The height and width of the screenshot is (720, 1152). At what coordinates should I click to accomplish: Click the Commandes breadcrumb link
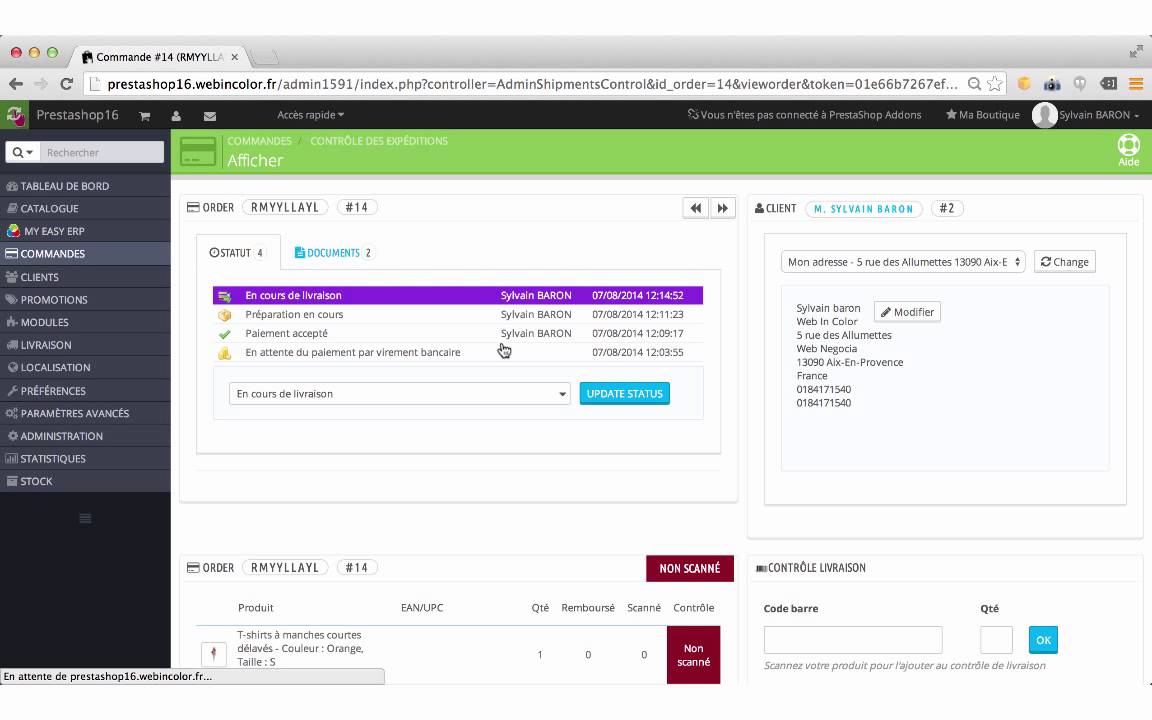(259, 141)
